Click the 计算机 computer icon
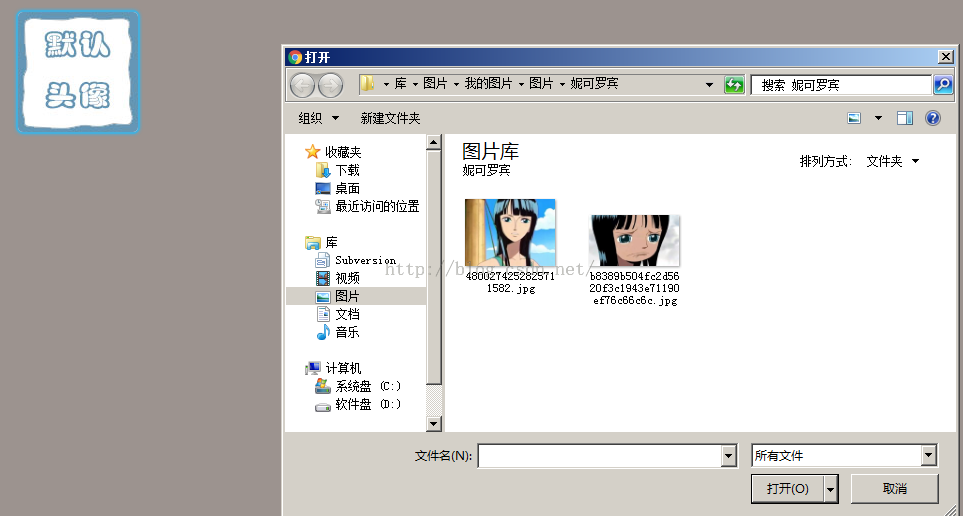The image size is (963, 516). point(313,369)
